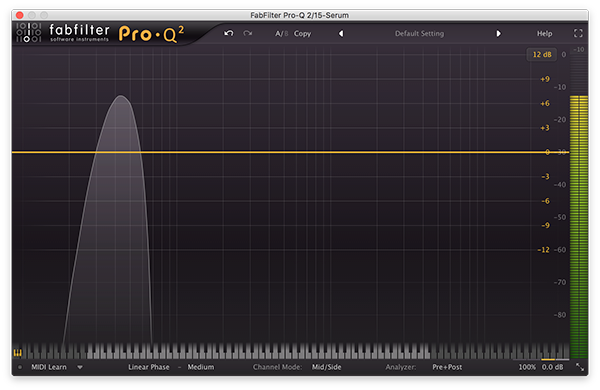The width and height of the screenshot is (600, 390).
Task: Open the Help menu
Action: tap(544, 34)
